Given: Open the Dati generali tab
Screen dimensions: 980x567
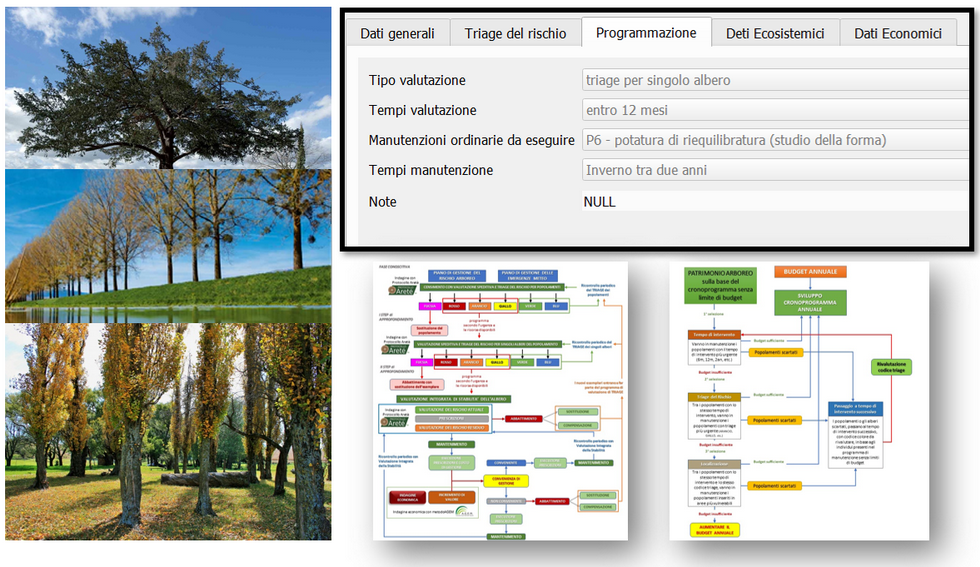Looking at the screenshot, I should coord(398,34).
